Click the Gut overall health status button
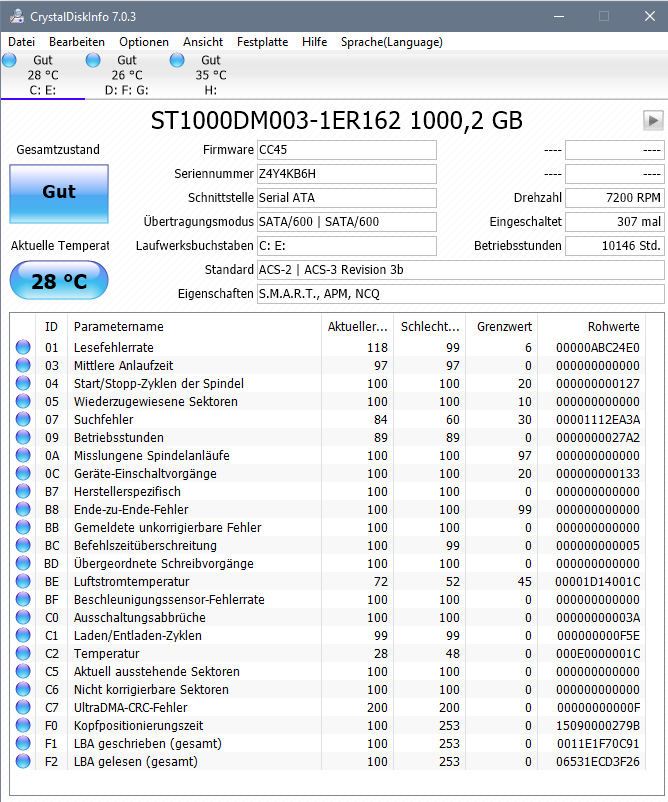The height and width of the screenshot is (802, 668). 59,194
